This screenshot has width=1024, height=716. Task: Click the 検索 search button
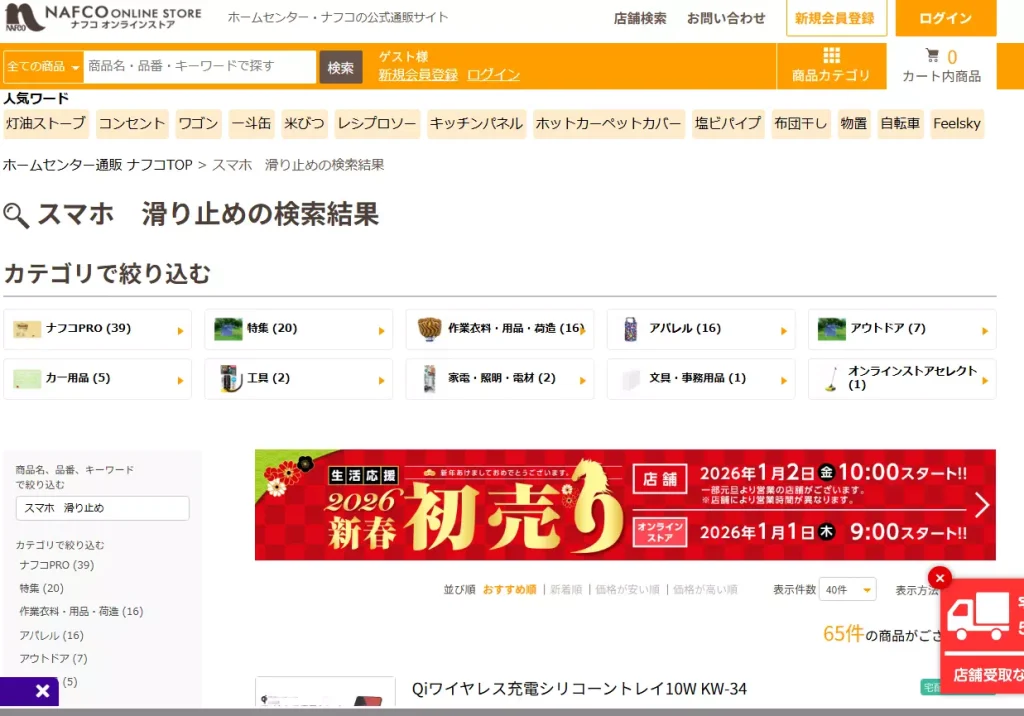[341, 67]
